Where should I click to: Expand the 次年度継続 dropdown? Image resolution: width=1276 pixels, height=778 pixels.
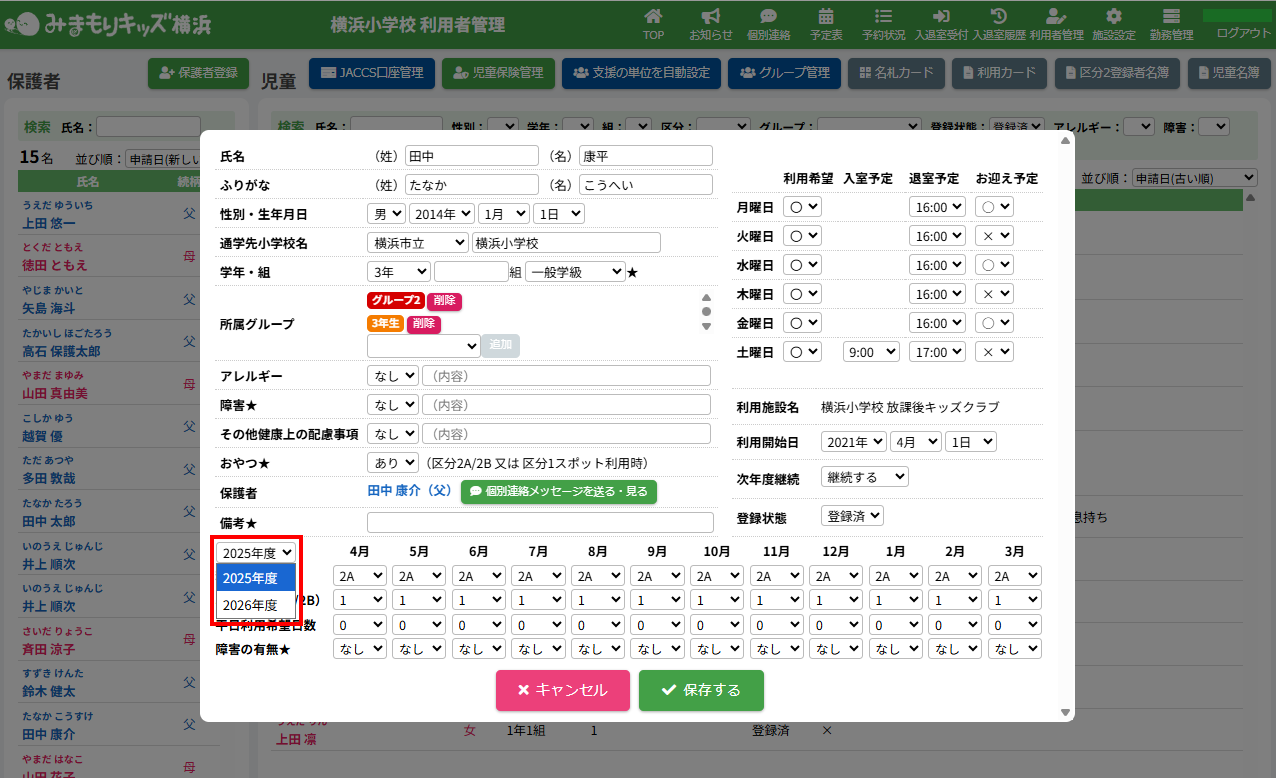pos(864,477)
